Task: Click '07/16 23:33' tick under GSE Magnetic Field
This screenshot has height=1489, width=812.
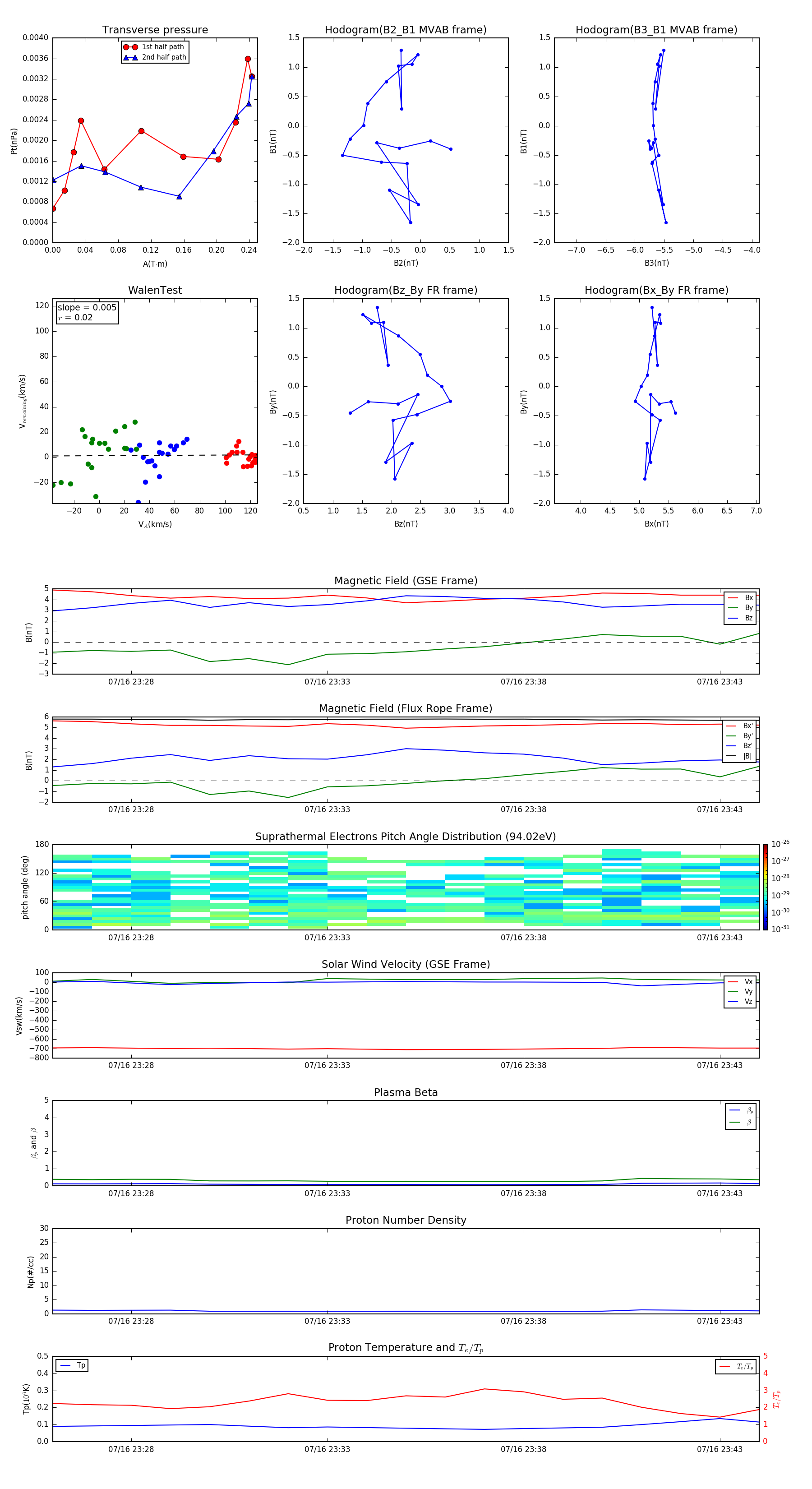Action: coord(327,682)
